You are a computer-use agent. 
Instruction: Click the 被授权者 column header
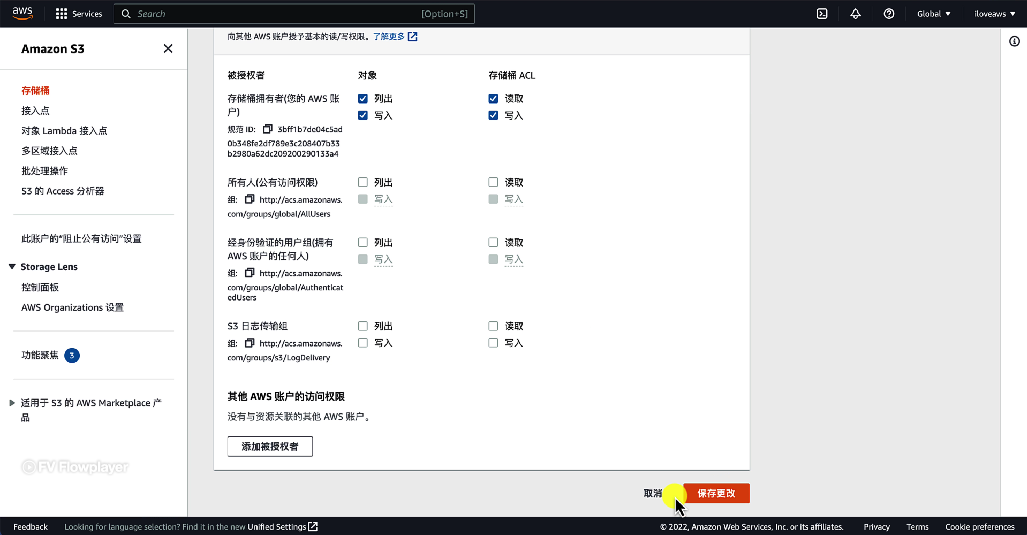pos(246,75)
